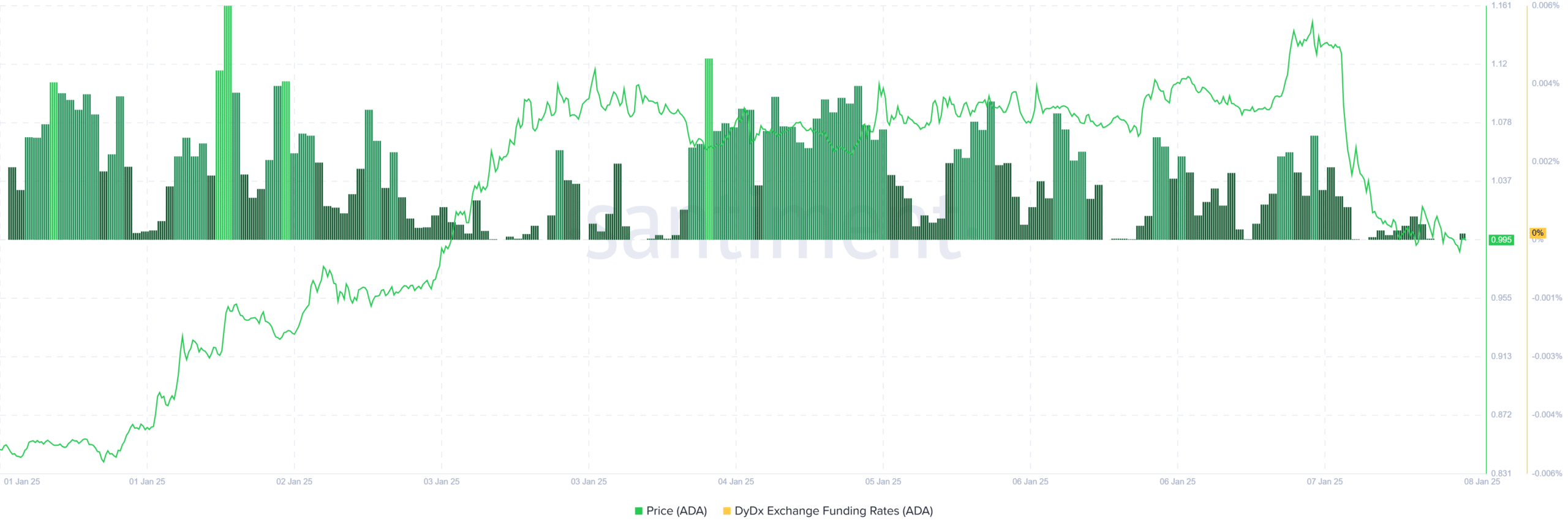The image size is (1568, 531).
Task: Toggle the DyDx Exchange Funding Rates (ADA) label
Action: [833, 511]
